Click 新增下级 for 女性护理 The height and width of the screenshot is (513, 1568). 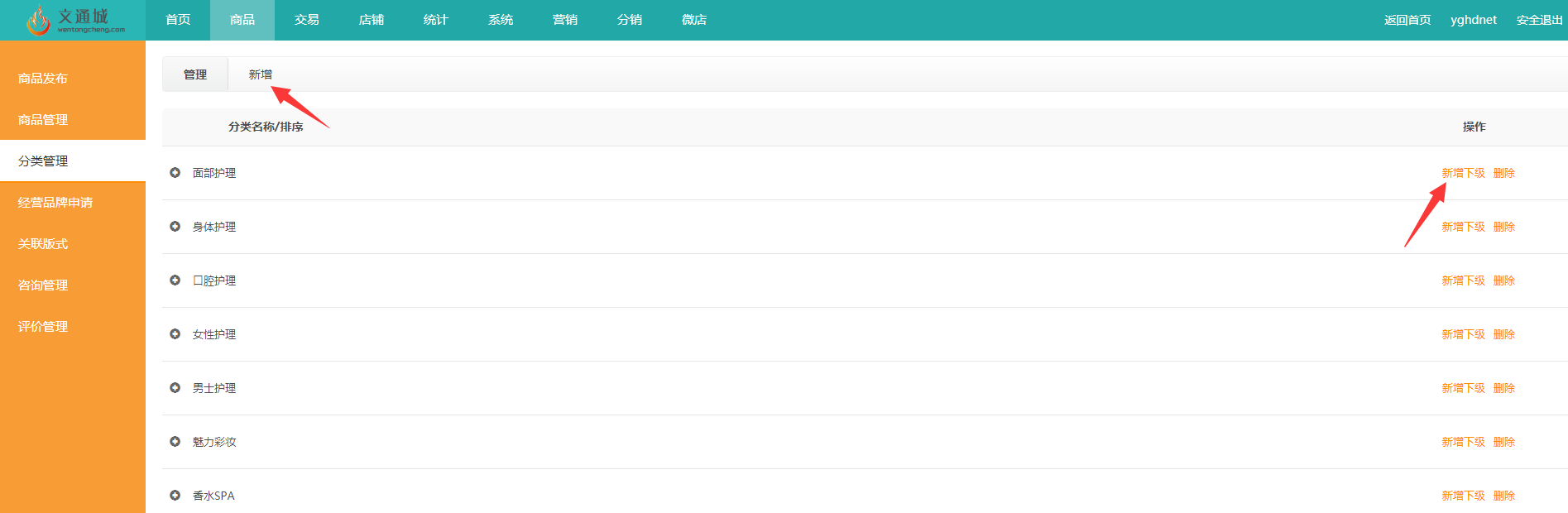tap(1463, 334)
